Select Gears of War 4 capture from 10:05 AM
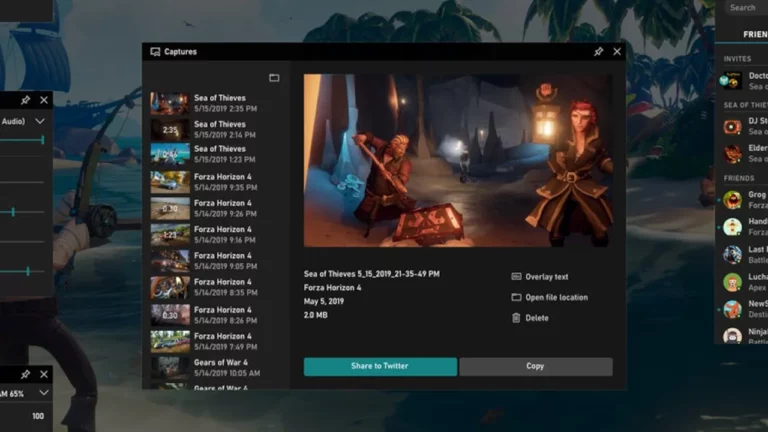Image resolution: width=768 pixels, height=432 pixels. [x=215, y=368]
